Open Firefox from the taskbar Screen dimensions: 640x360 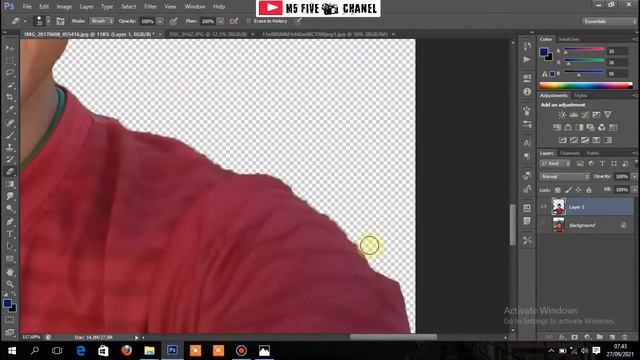[x=126, y=351]
